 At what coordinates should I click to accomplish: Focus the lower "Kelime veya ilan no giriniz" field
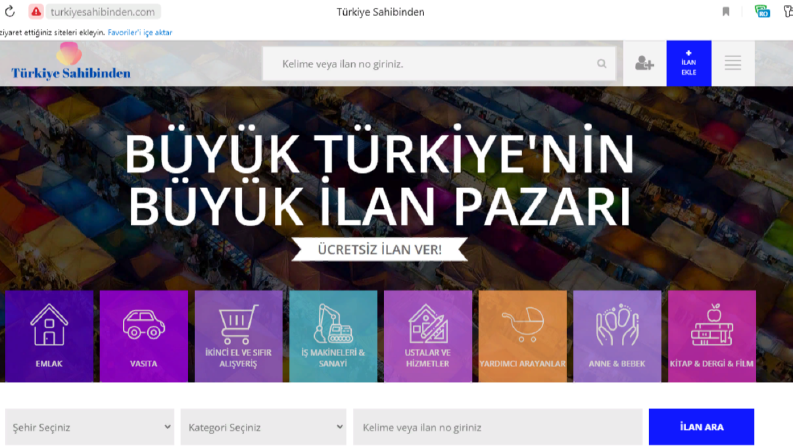pos(498,427)
